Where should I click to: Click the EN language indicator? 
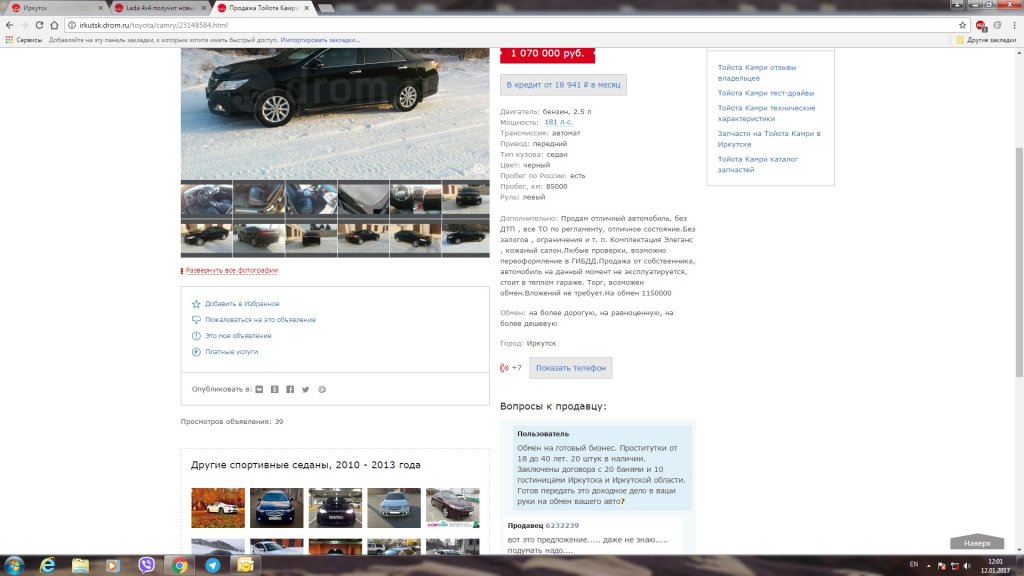(914, 564)
